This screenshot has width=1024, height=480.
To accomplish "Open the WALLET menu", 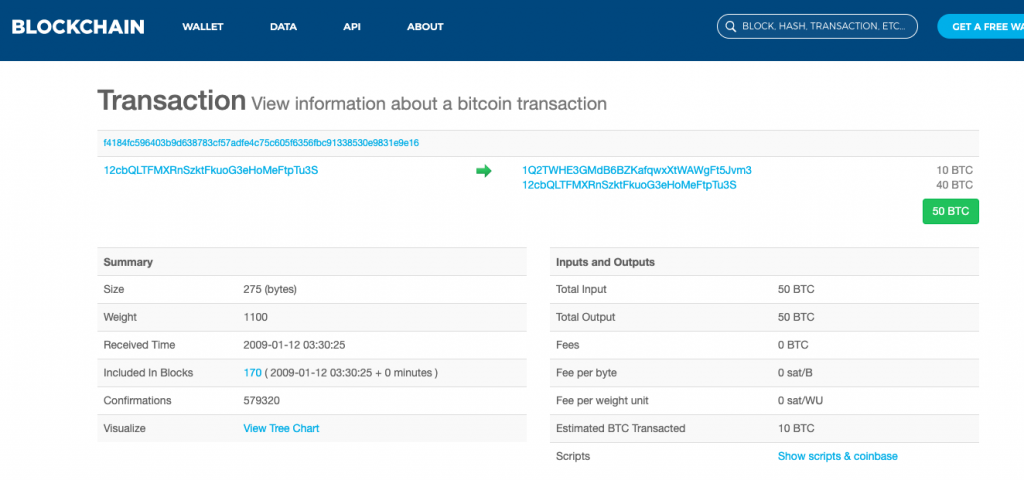I will pyautogui.click(x=203, y=27).
